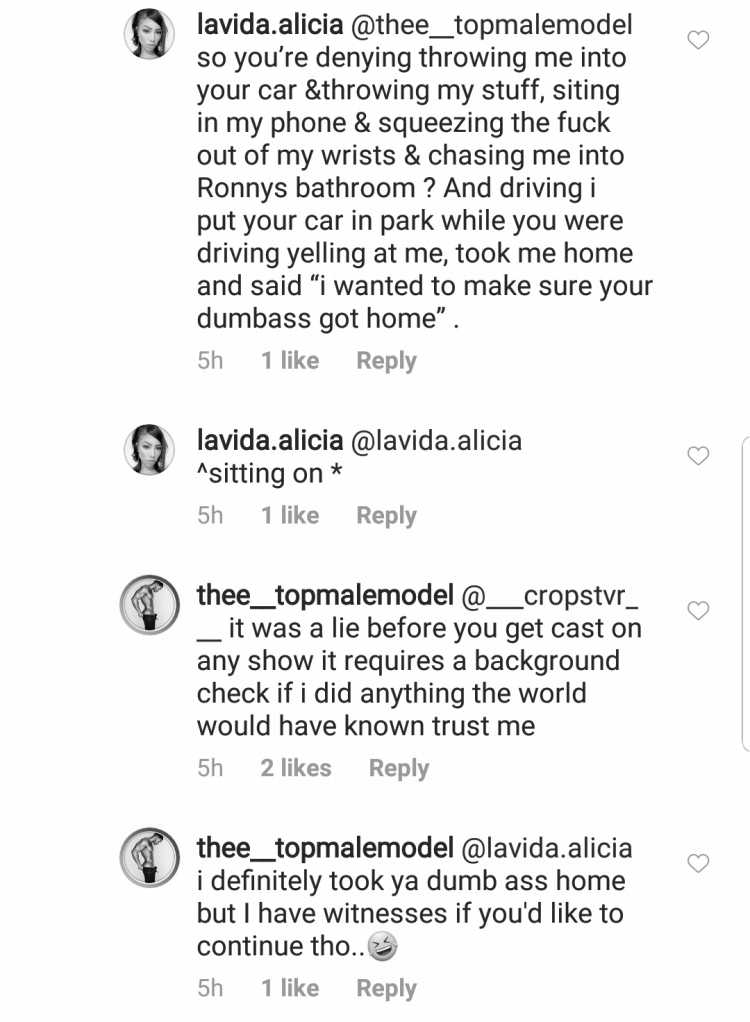Viewport: 750px width, 1022px height.
Task: Like the background check comment heart
Action: 698,611
